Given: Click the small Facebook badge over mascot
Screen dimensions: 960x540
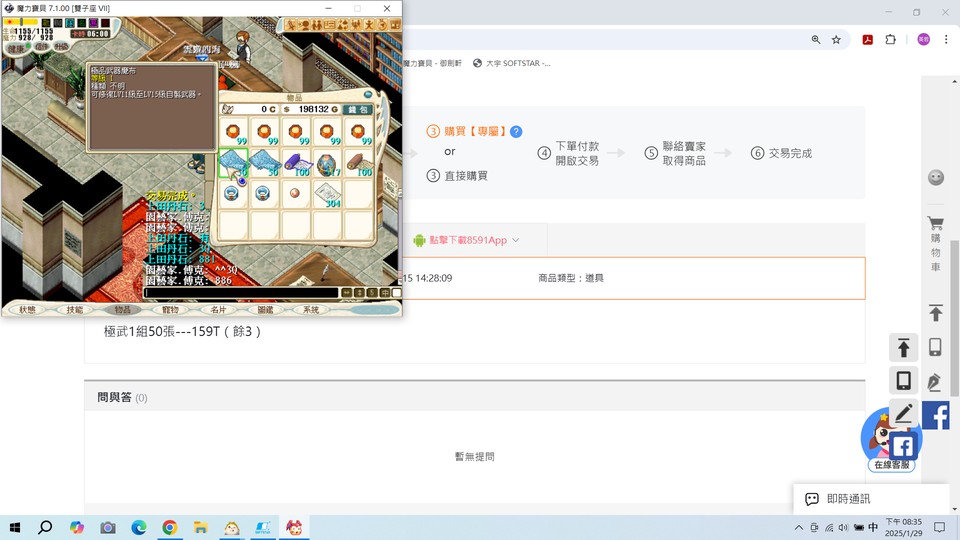Looking at the screenshot, I should [902, 445].
